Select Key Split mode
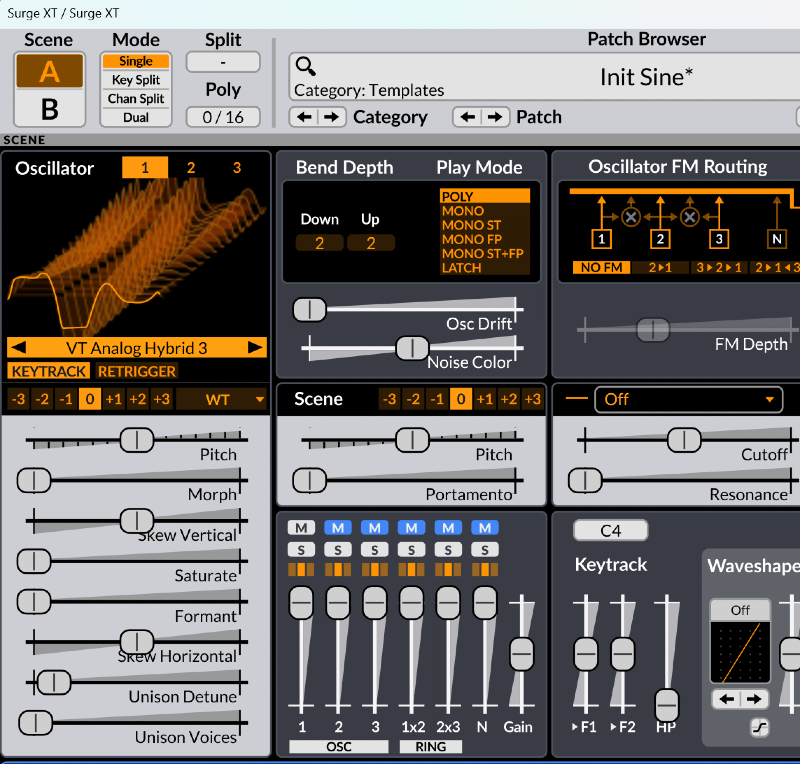Screen dimensions: 800x764 click(136, 80)
